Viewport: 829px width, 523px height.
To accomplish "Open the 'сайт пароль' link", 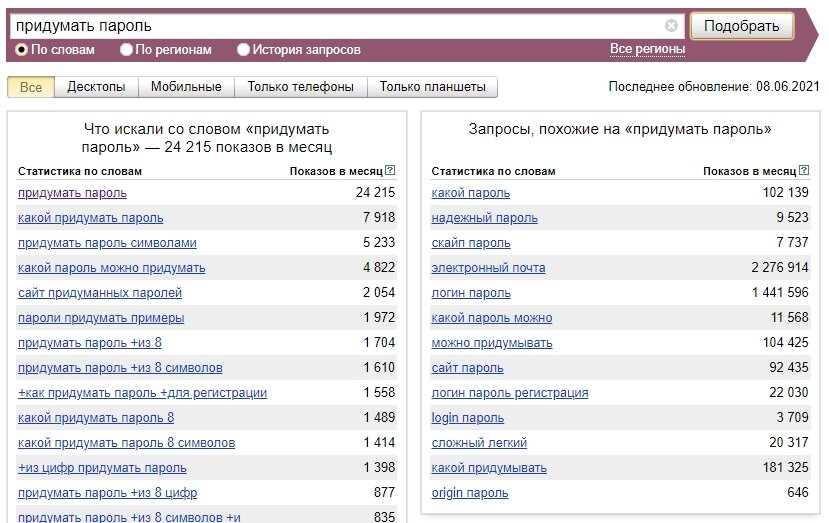I will pos(467,368).
